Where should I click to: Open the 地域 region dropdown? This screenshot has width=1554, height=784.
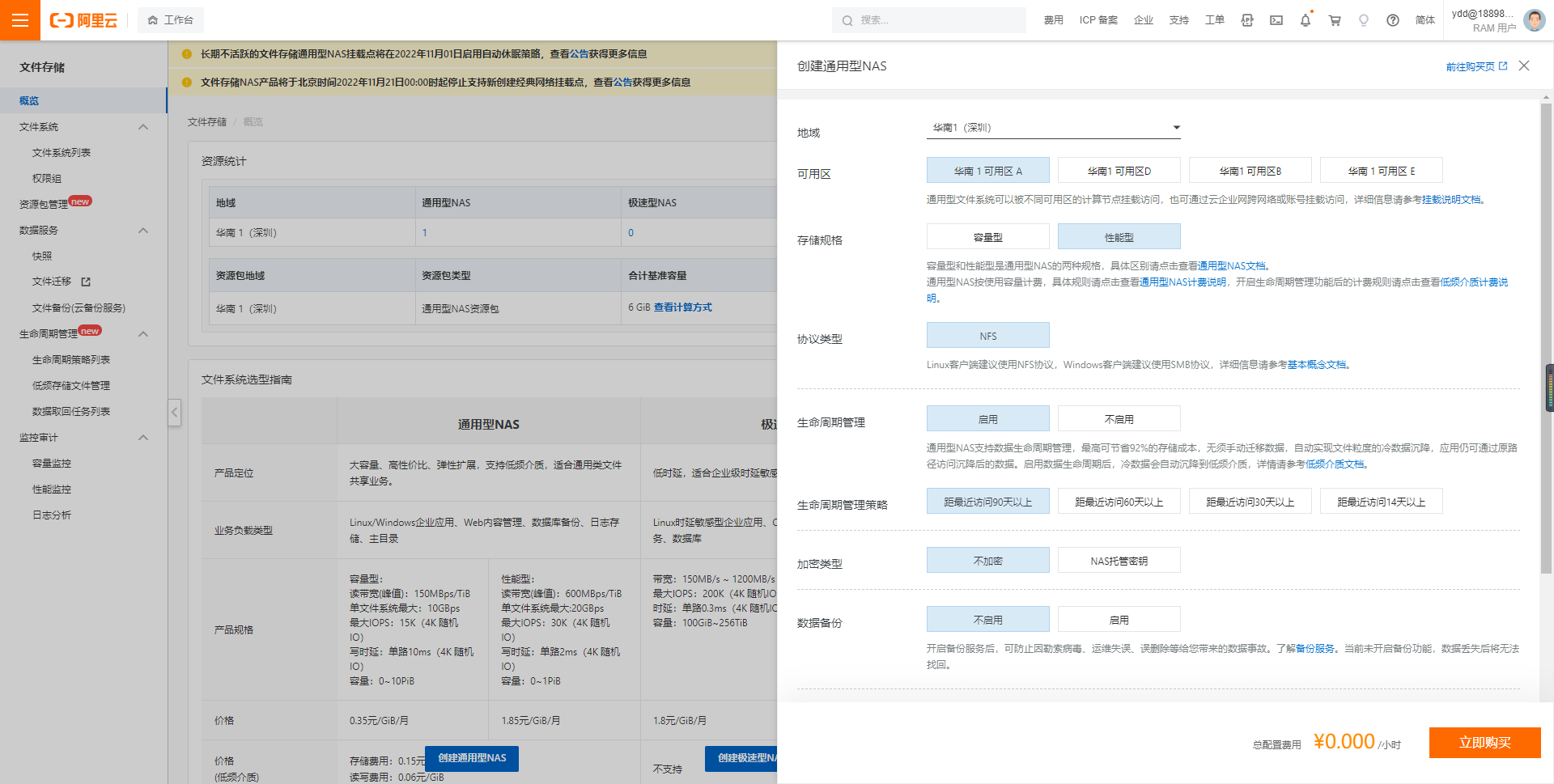click(x=1053, y=128)
